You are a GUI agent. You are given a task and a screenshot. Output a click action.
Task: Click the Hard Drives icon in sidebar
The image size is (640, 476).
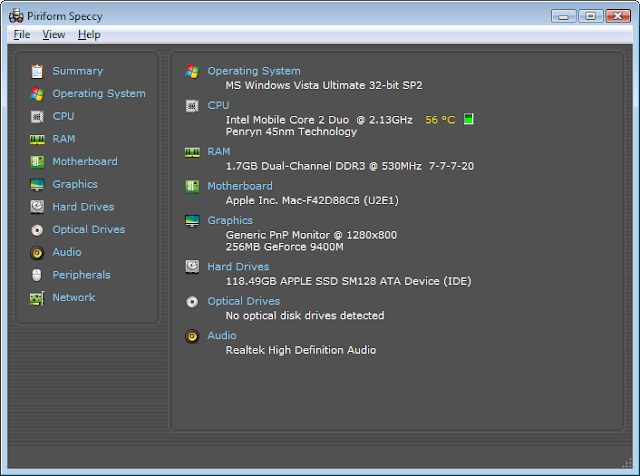[x=37, y=207]
